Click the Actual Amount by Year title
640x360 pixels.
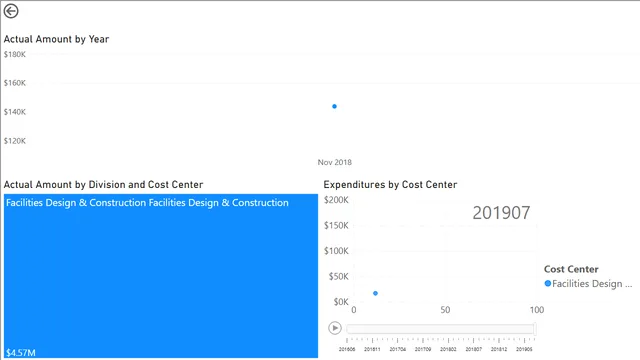(56, 39)
